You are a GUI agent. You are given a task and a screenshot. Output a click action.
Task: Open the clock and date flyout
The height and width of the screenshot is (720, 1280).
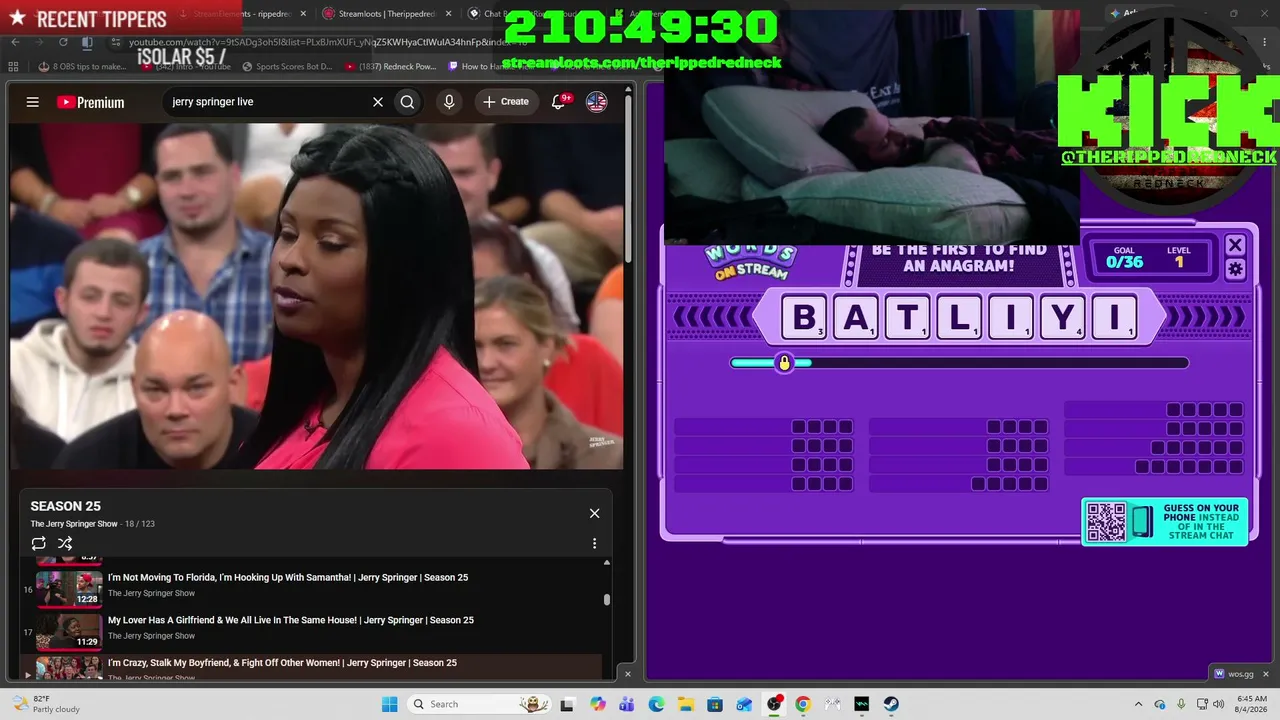1252,704
